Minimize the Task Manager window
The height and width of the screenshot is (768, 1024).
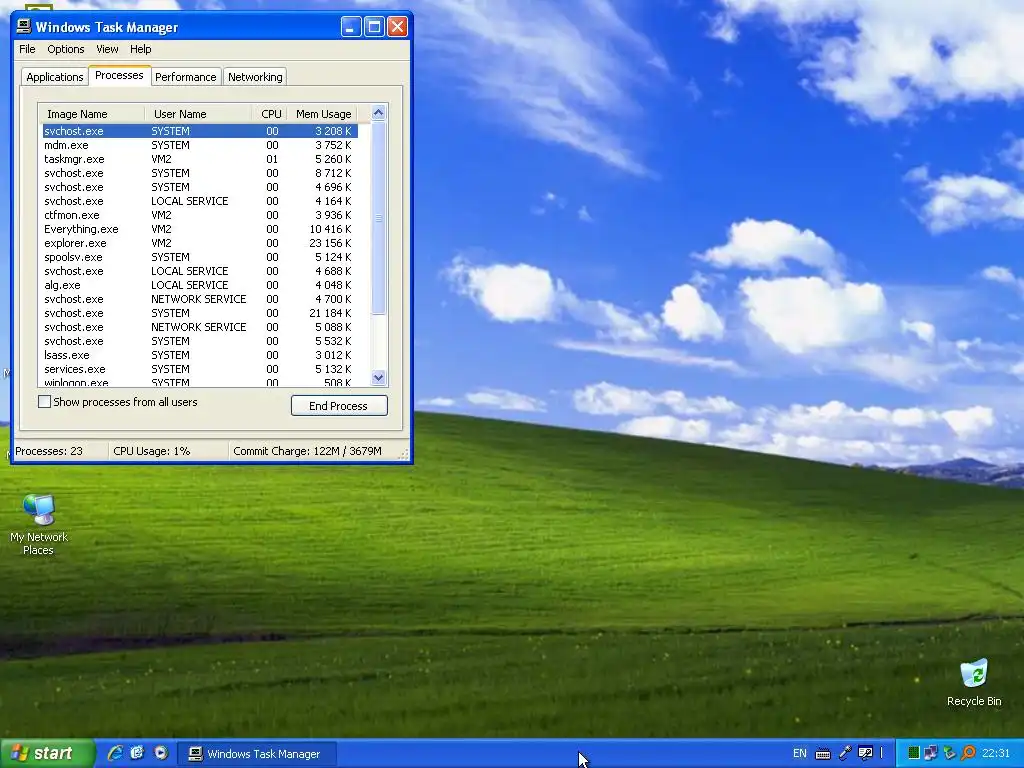(351, 27)
